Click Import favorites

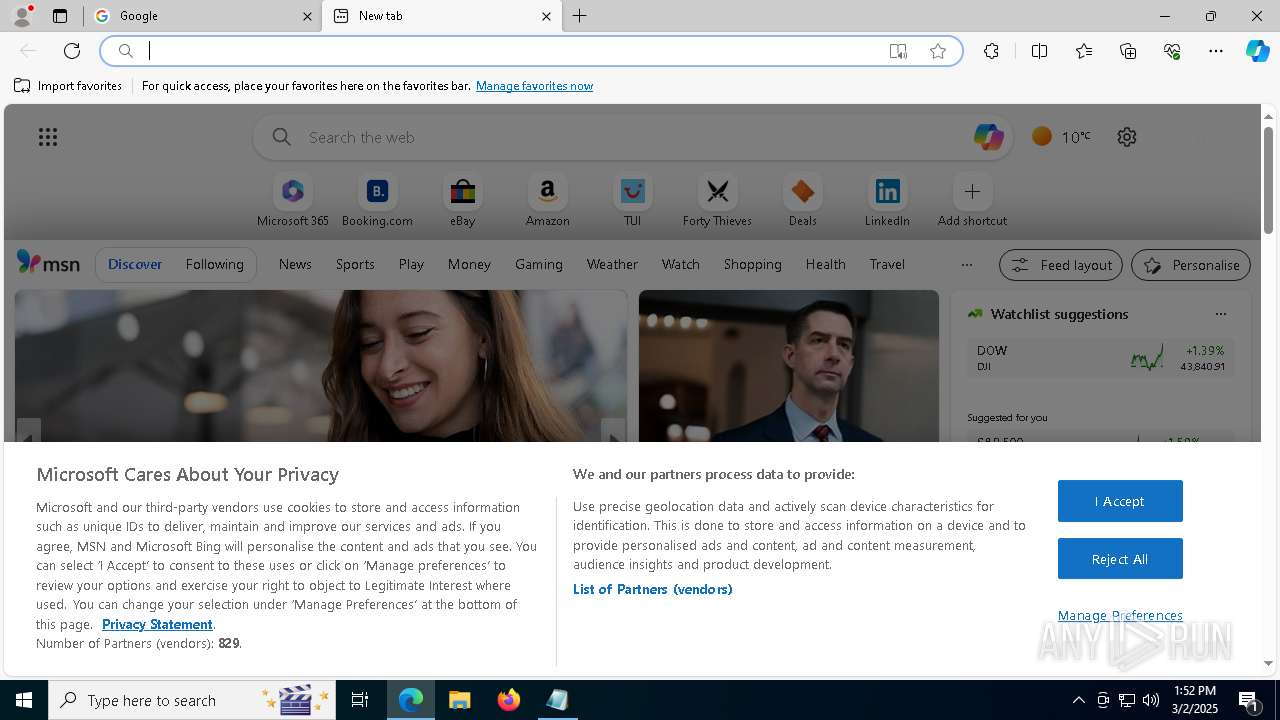tap(68, 86)
